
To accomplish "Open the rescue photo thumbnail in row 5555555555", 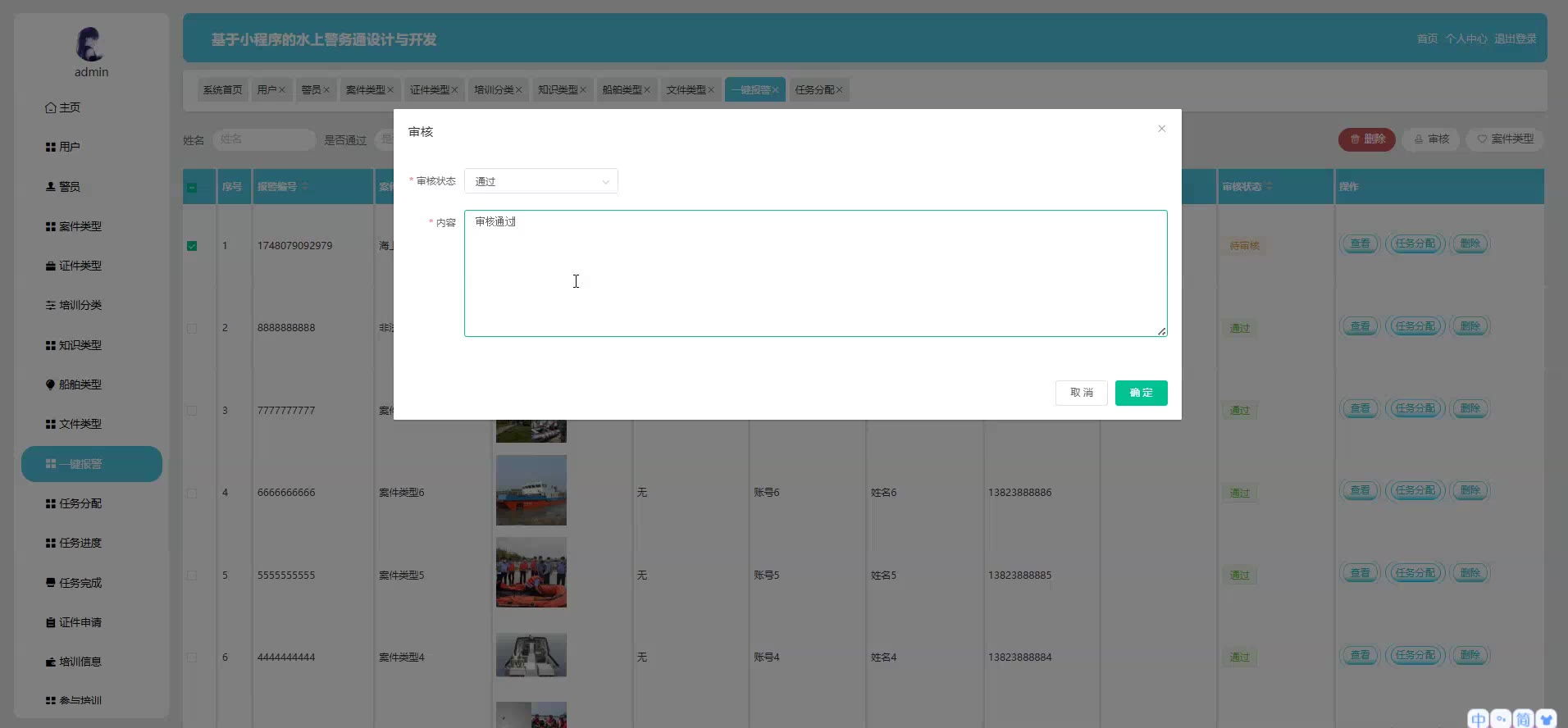I will tap(531, 572).
